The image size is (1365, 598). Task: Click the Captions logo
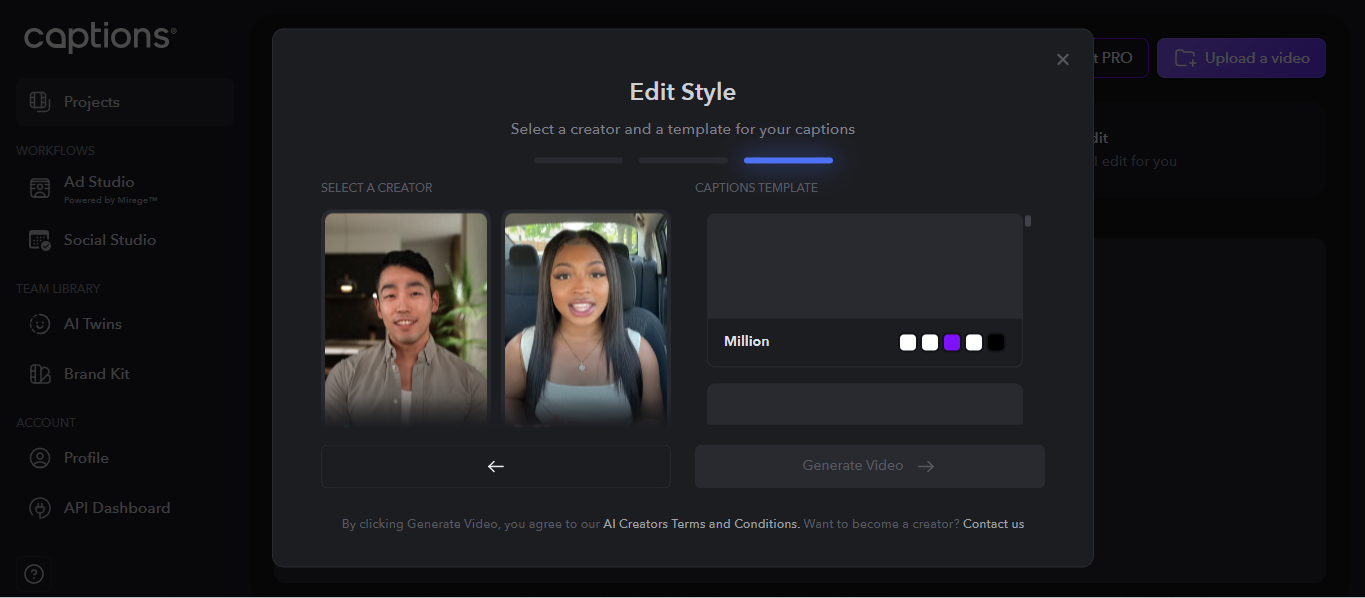pyautogui.click(x=97, y=37)
